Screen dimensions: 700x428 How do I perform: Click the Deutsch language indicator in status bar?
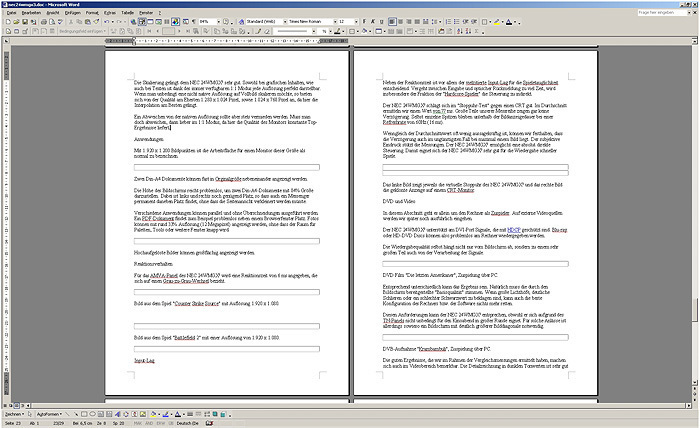tap(188, 424)
